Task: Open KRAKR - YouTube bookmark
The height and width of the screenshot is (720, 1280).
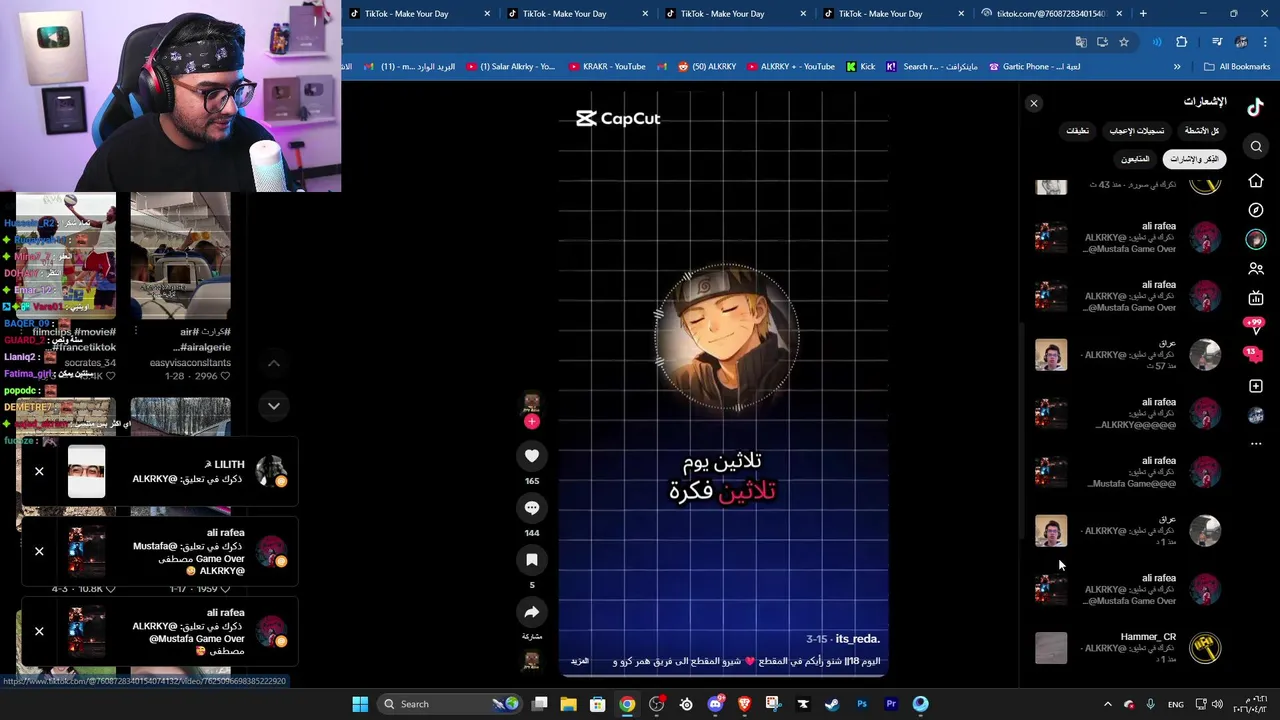Action: click(607, 67)
